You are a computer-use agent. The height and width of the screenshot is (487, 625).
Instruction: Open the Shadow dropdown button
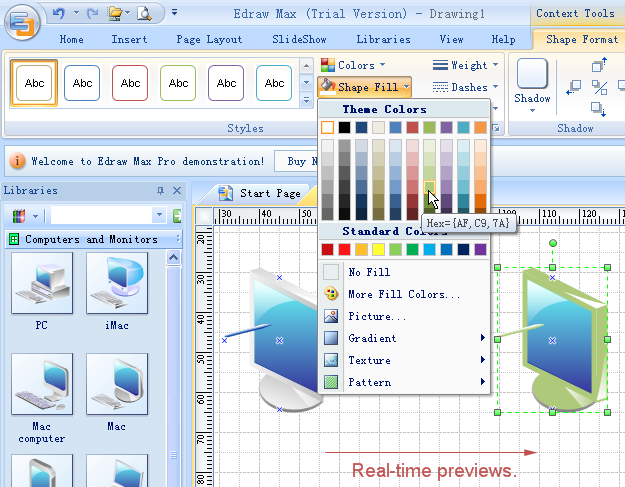click(532, 86)
